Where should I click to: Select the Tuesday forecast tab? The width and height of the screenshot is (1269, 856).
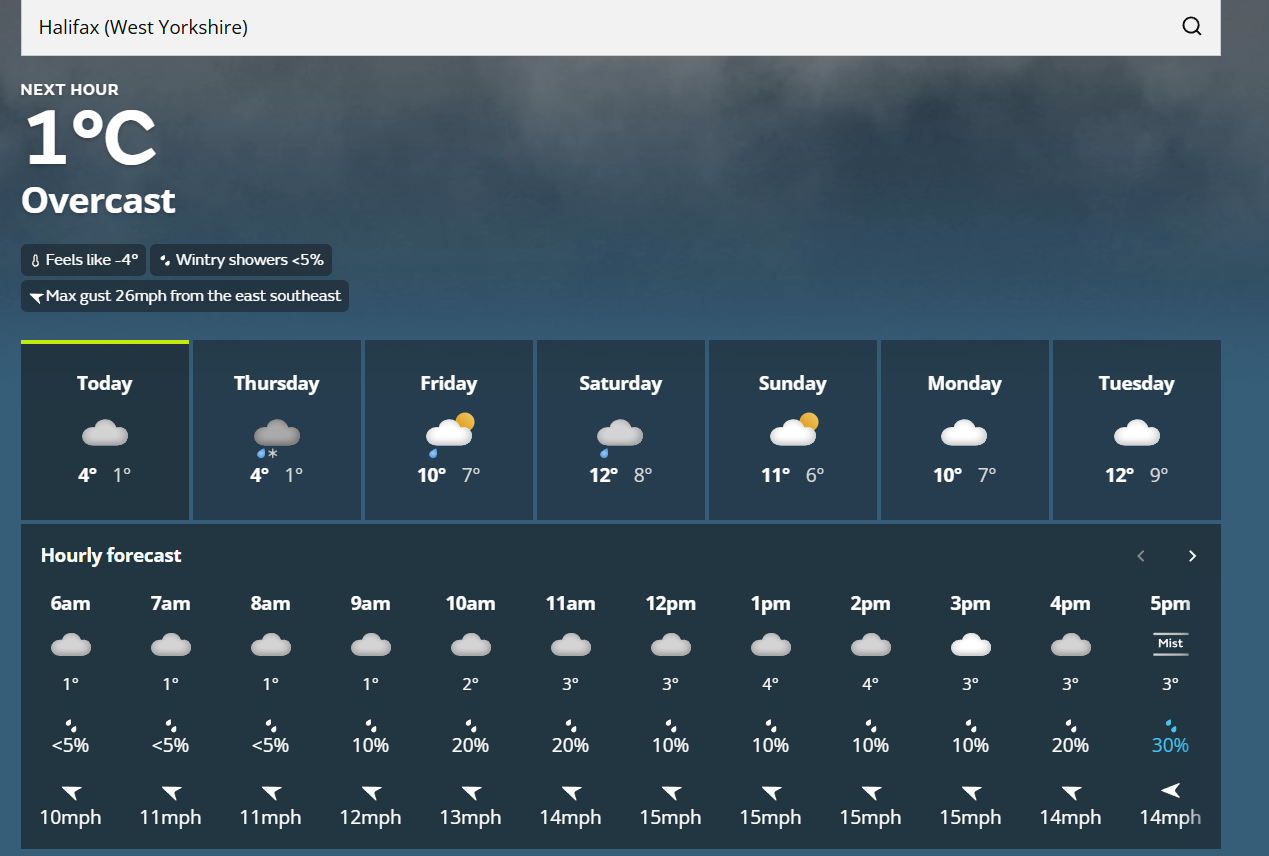(1137, 430)
